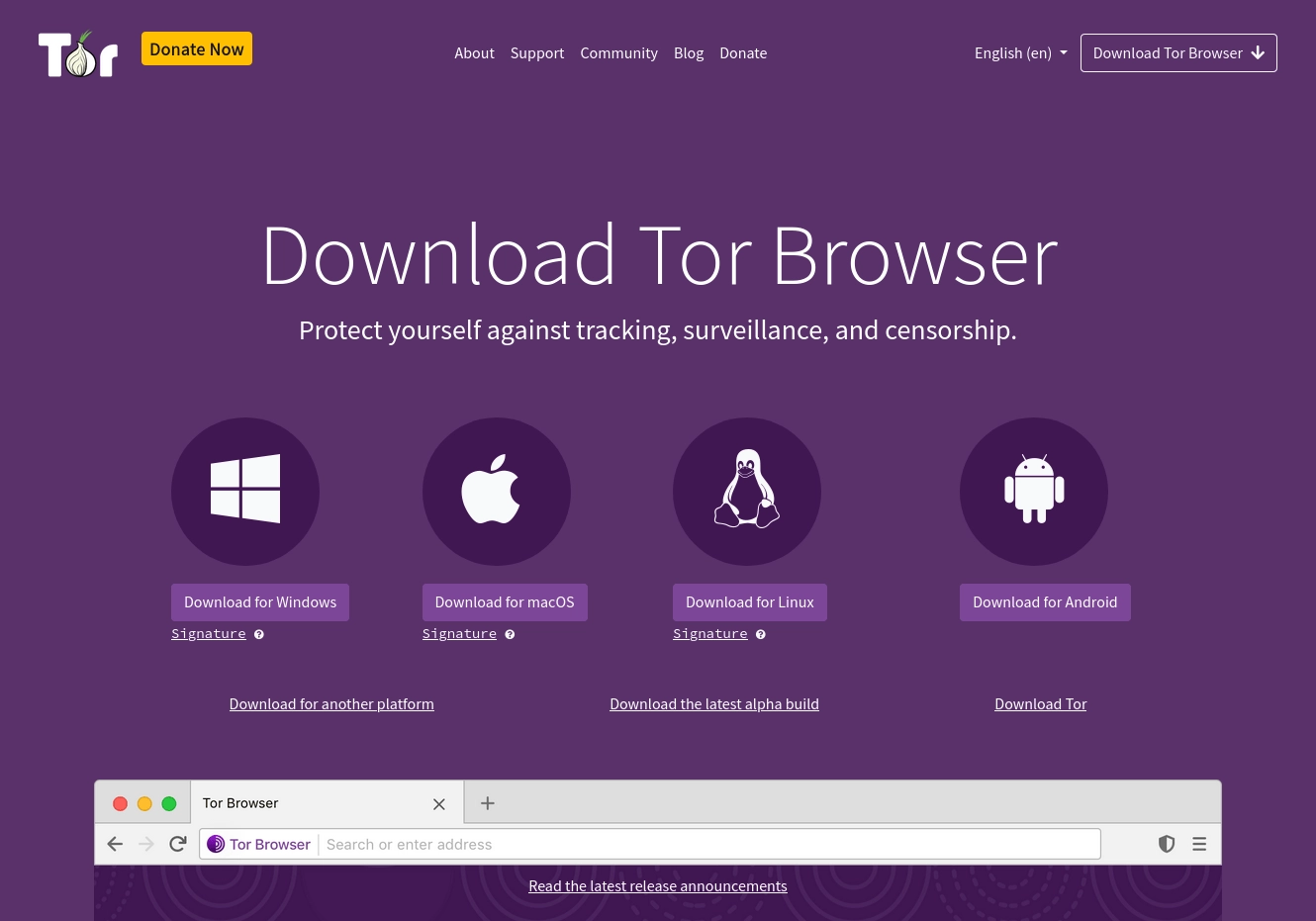The height and width of the screenshot is (921, 1316).
Task: Click the Download Tor Browser heading text
Action: 659,256
